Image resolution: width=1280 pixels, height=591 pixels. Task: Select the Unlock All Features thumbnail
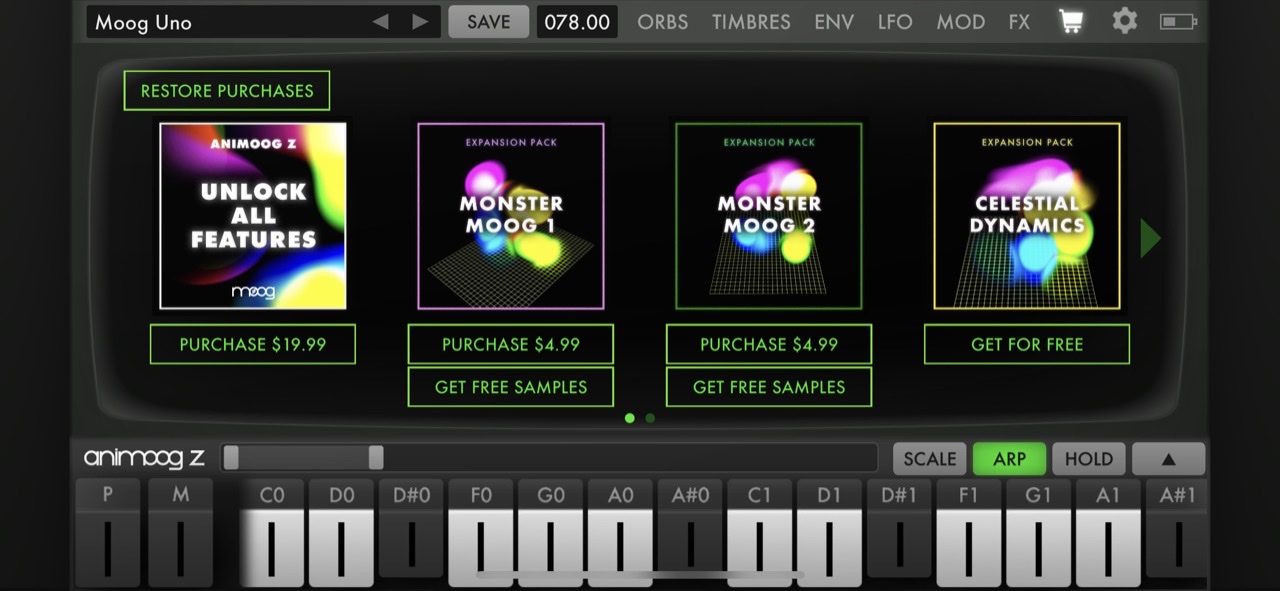(x=253, y=216)
